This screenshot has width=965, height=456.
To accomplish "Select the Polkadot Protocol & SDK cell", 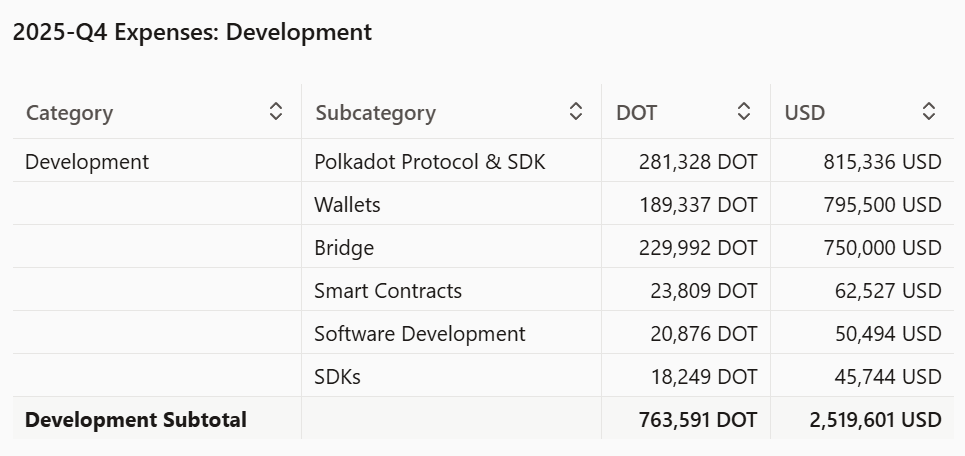I will tap(430, 161).
